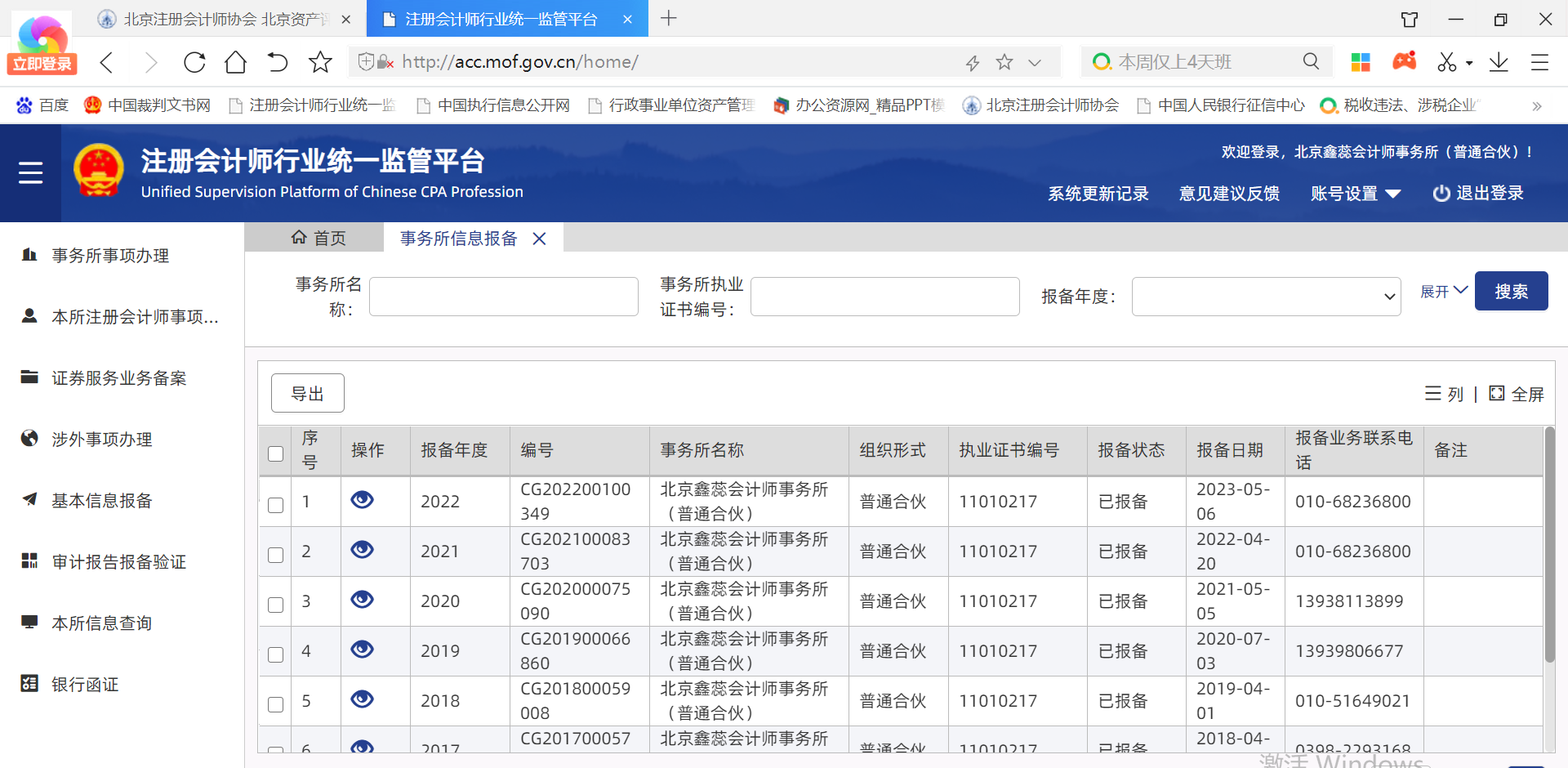1568x768 pixels.
Task: Expand more search filters with 展开
Action: 1443,292
